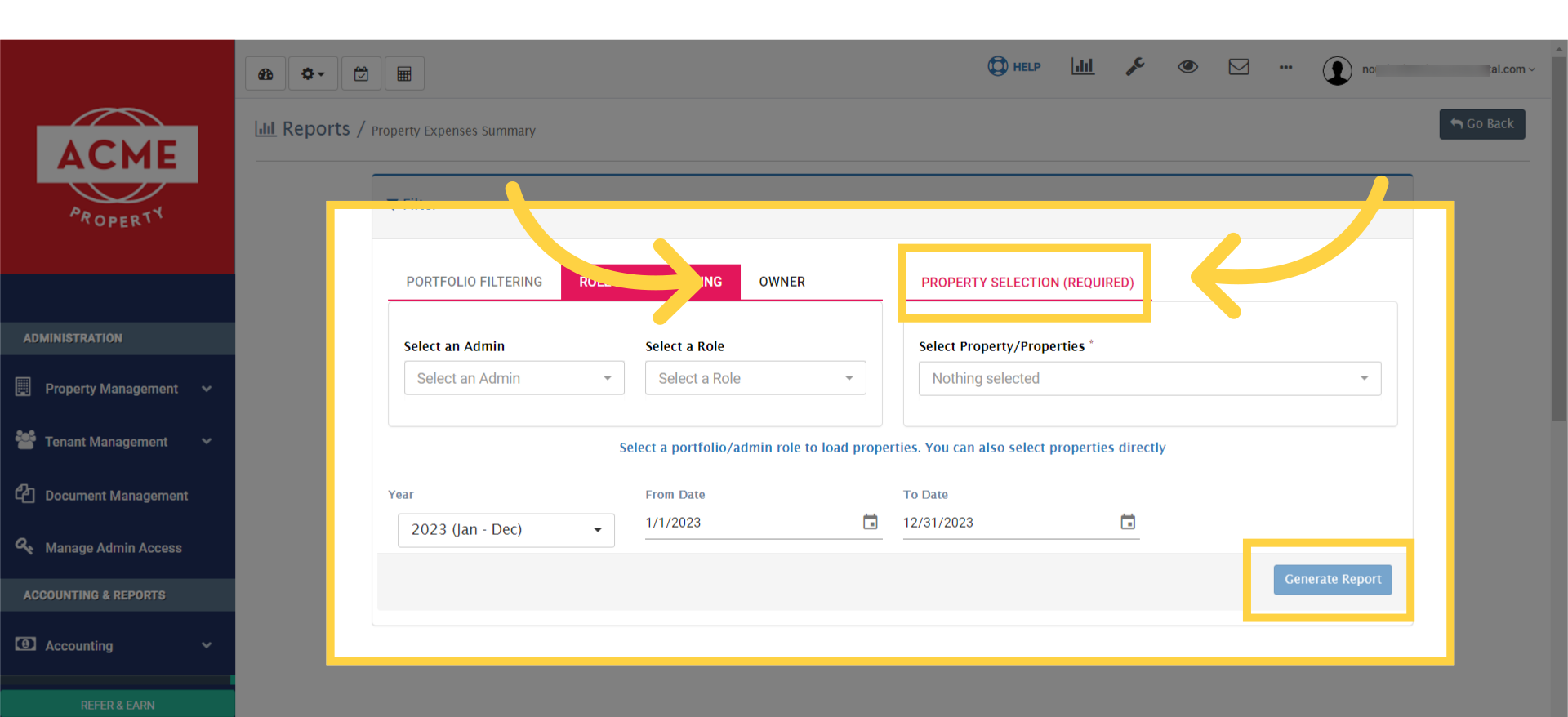Expand Accounting sidebar menu

tap(118, 646)
